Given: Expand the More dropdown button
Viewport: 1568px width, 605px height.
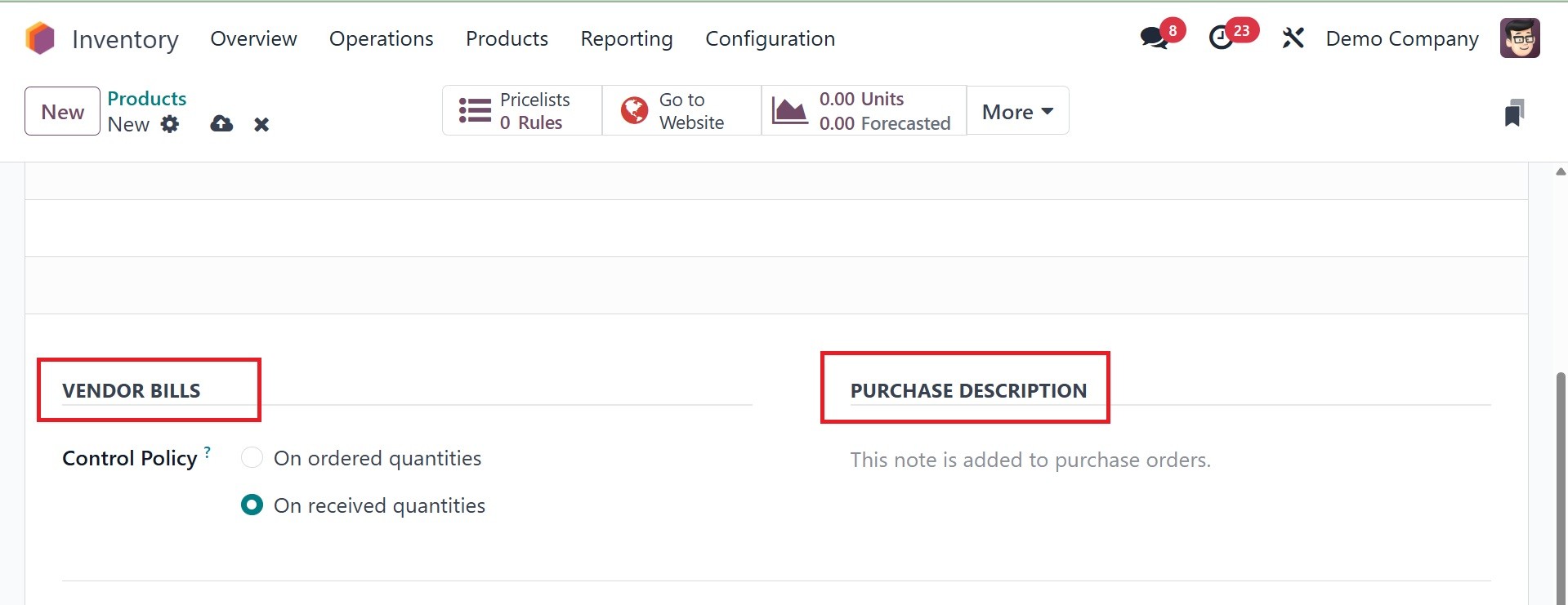Looking at the screenshot, I should click(x=1017, y=112).
